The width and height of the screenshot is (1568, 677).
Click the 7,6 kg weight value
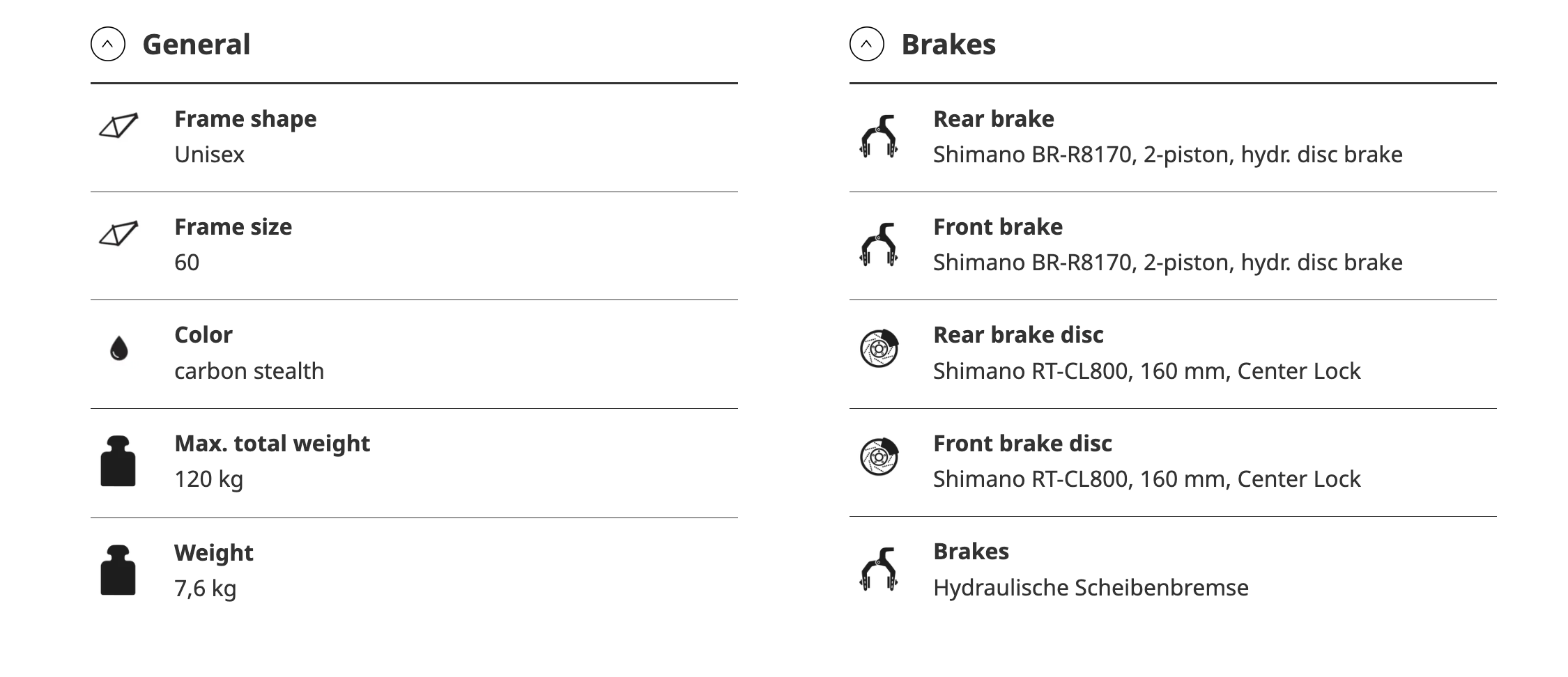pyautogui.click(x=206, y=589)
